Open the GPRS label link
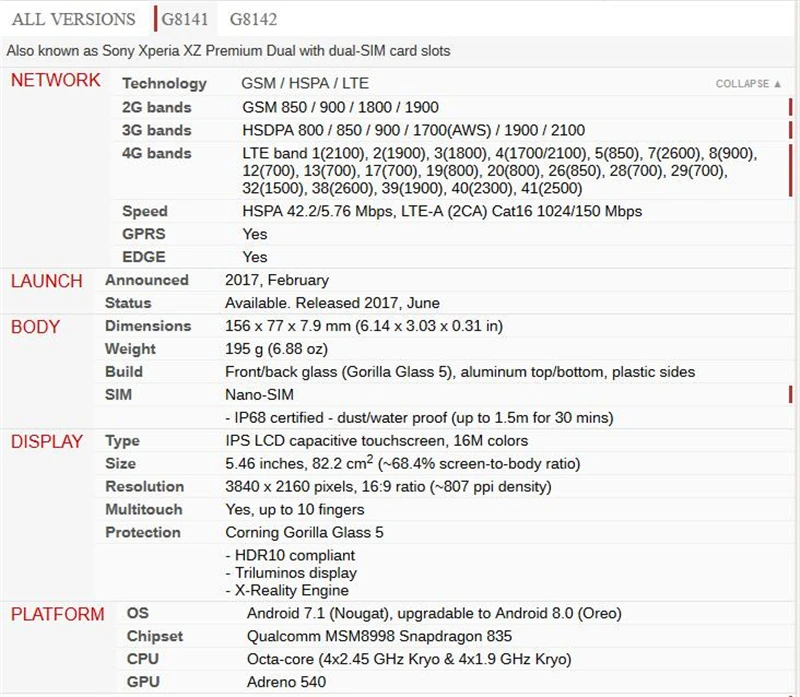The height and width of the screenshot is (697, 800). pyautogui.click(x=144, y=234)
